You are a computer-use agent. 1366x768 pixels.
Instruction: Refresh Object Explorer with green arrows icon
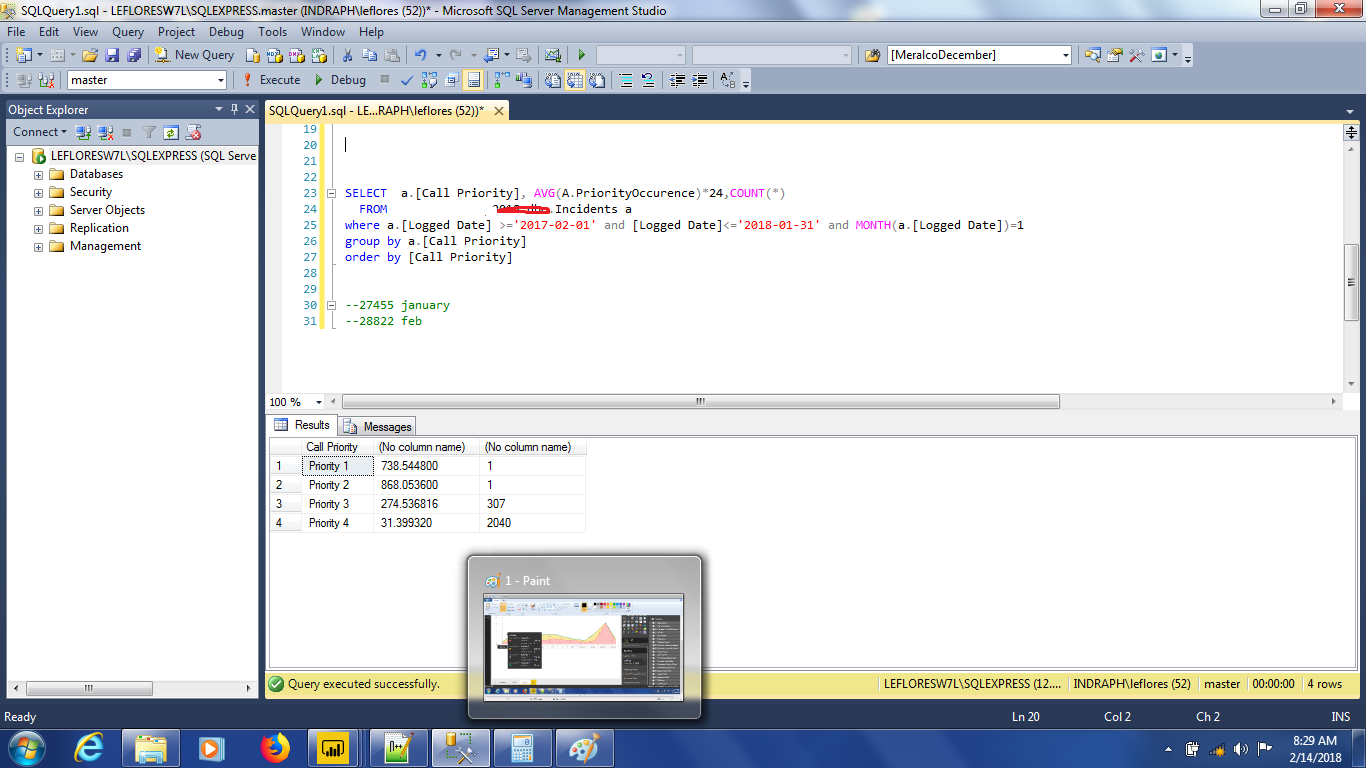point(171,132)
